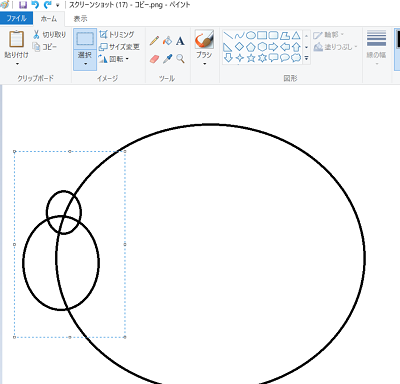Open the quick access toolbar customize arrow
Screen dimensions: 400x384
[x=58, y=5]
